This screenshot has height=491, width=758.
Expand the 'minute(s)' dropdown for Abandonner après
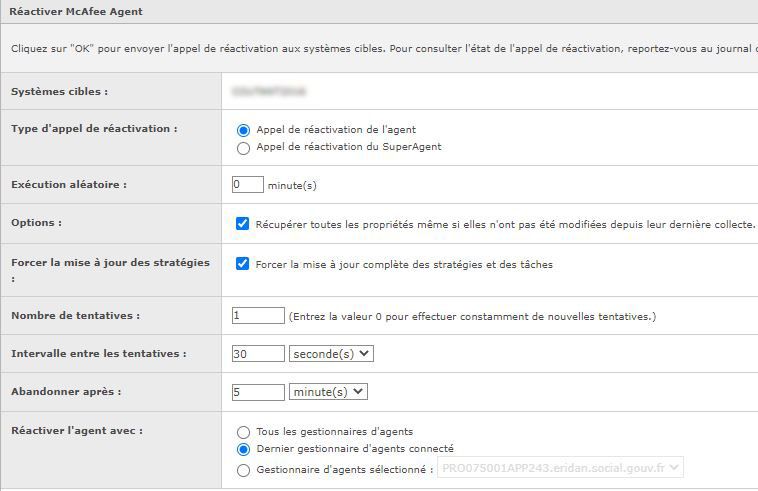(x=328, y=392)
